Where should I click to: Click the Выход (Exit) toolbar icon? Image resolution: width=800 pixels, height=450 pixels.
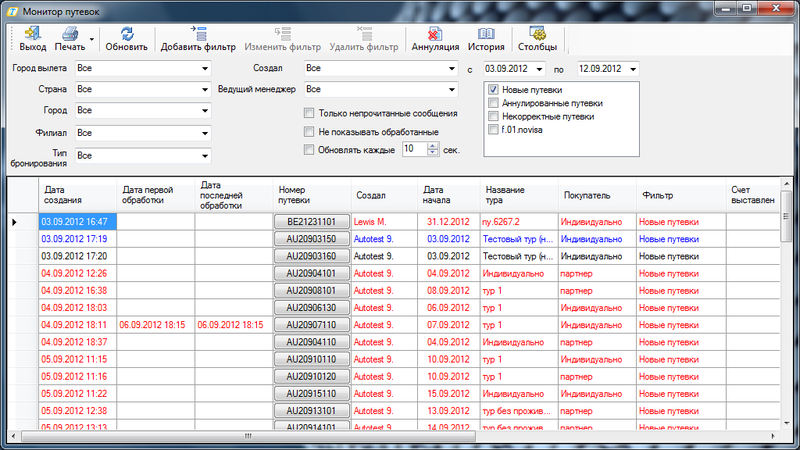tap(32, 34)
